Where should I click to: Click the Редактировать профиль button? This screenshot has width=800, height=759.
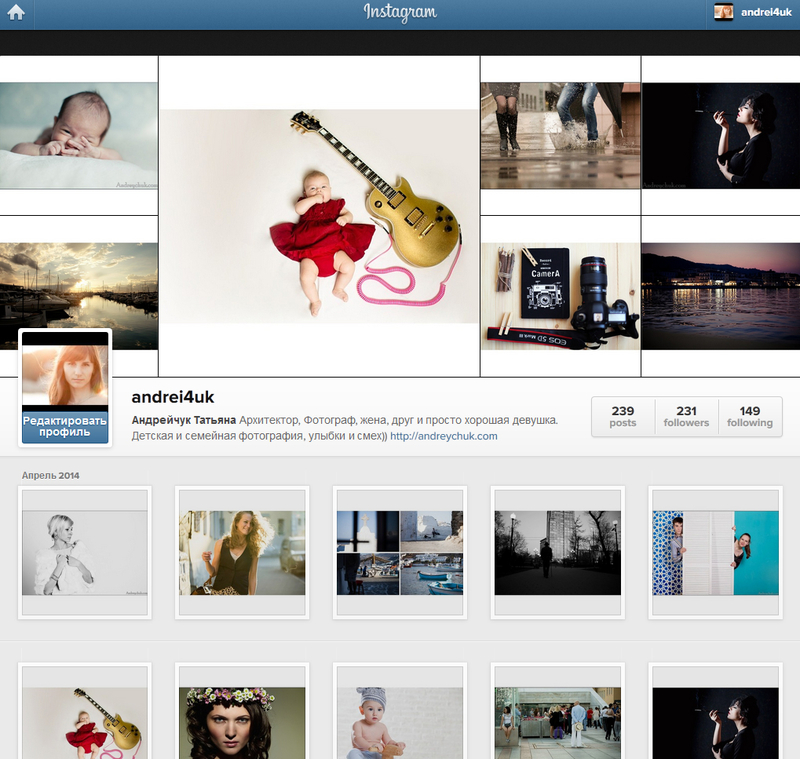click(65, 427)
